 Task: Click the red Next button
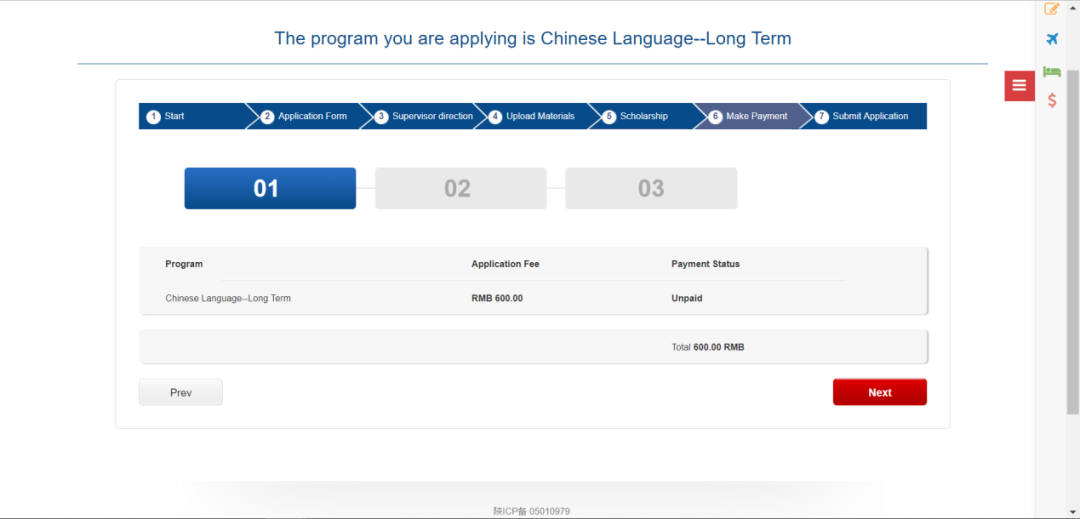[x=880, y=392]
